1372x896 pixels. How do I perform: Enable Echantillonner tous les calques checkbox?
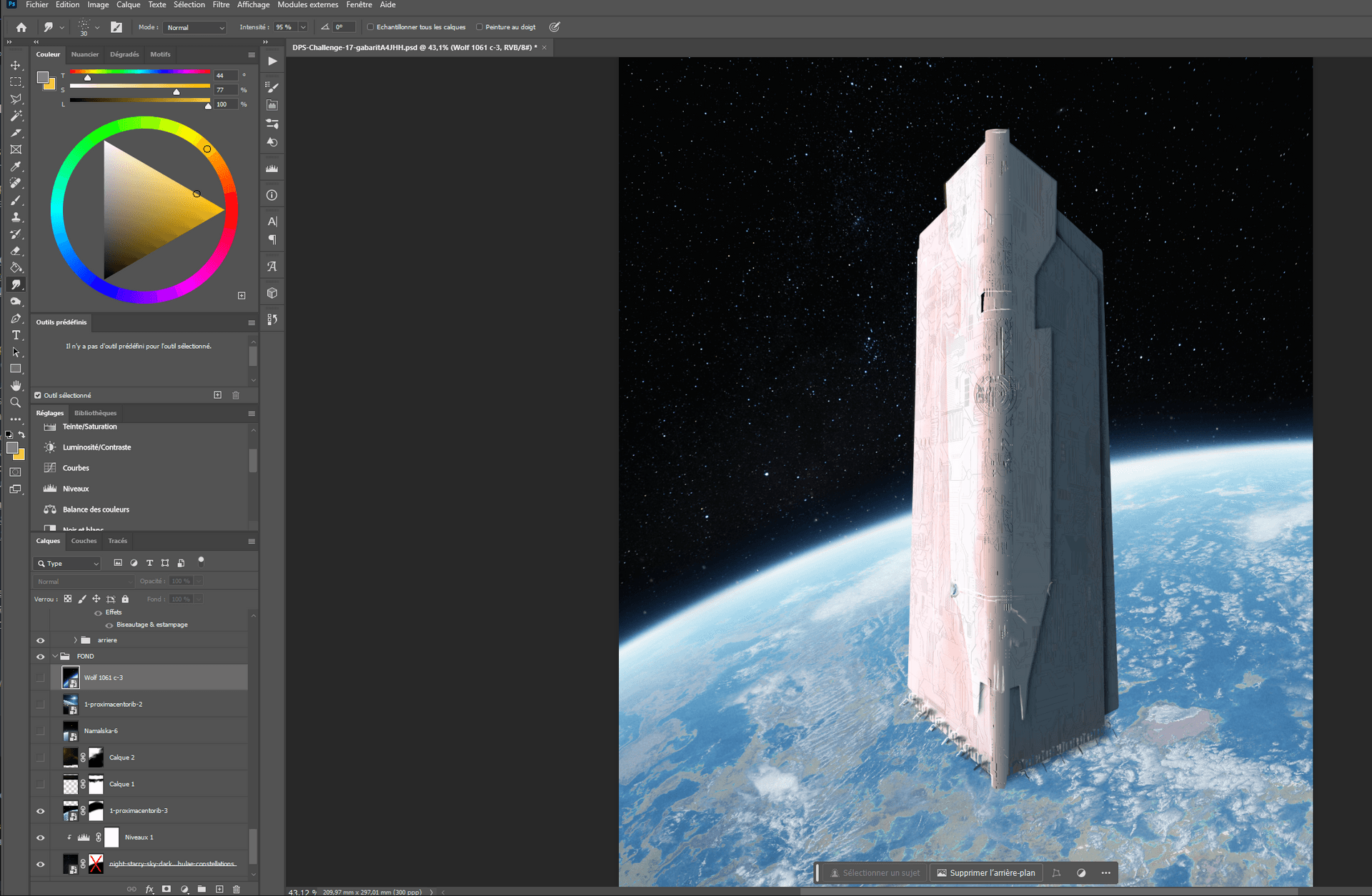(x=370, y=27)
